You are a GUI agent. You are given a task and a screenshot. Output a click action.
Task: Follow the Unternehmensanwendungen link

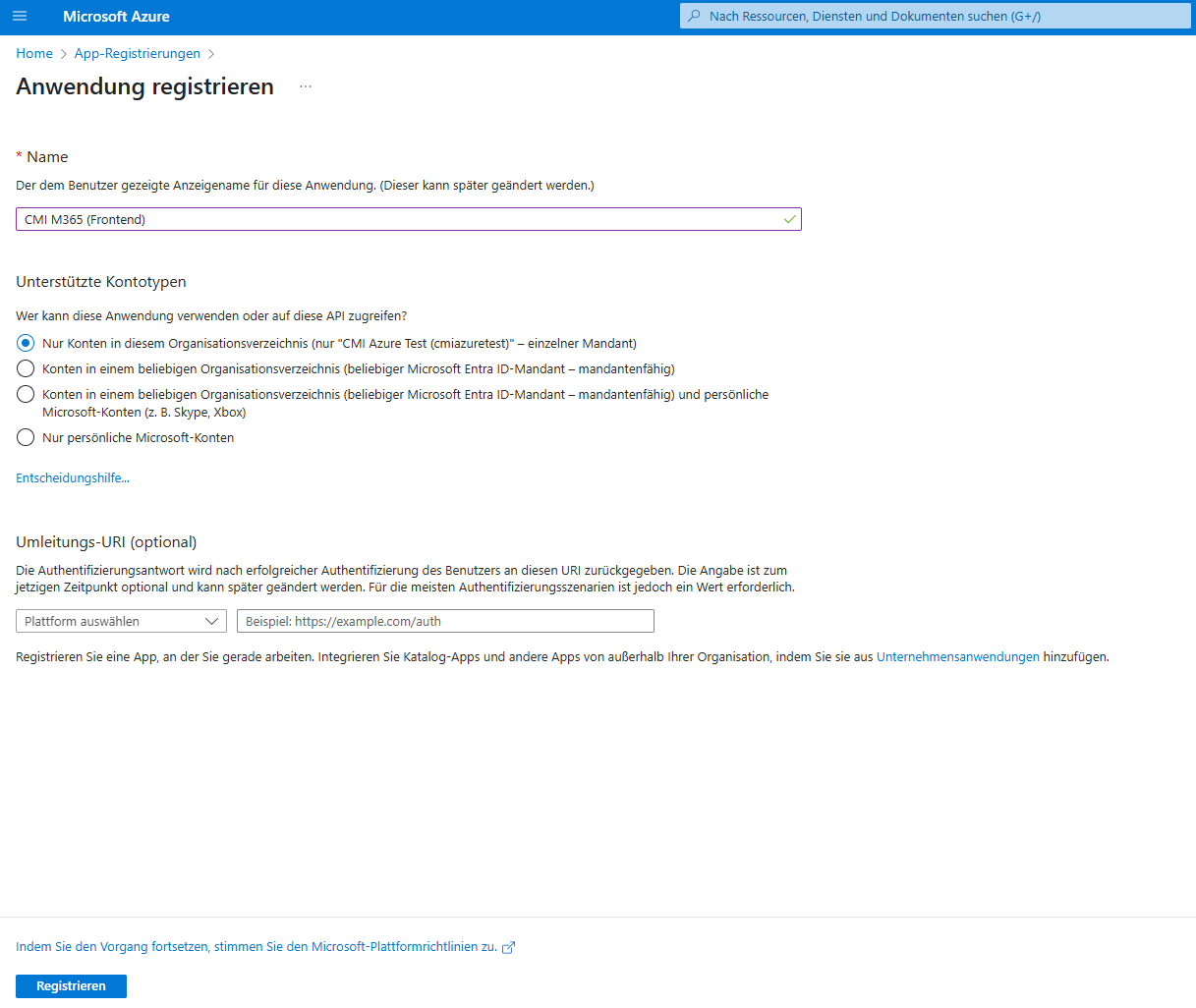[957, 656]
